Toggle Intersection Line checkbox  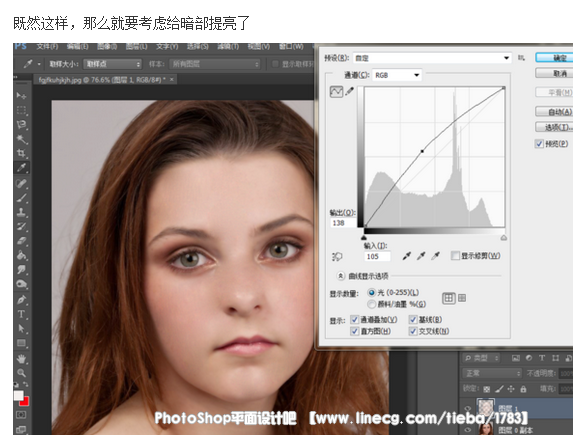[x=413, y=331]
